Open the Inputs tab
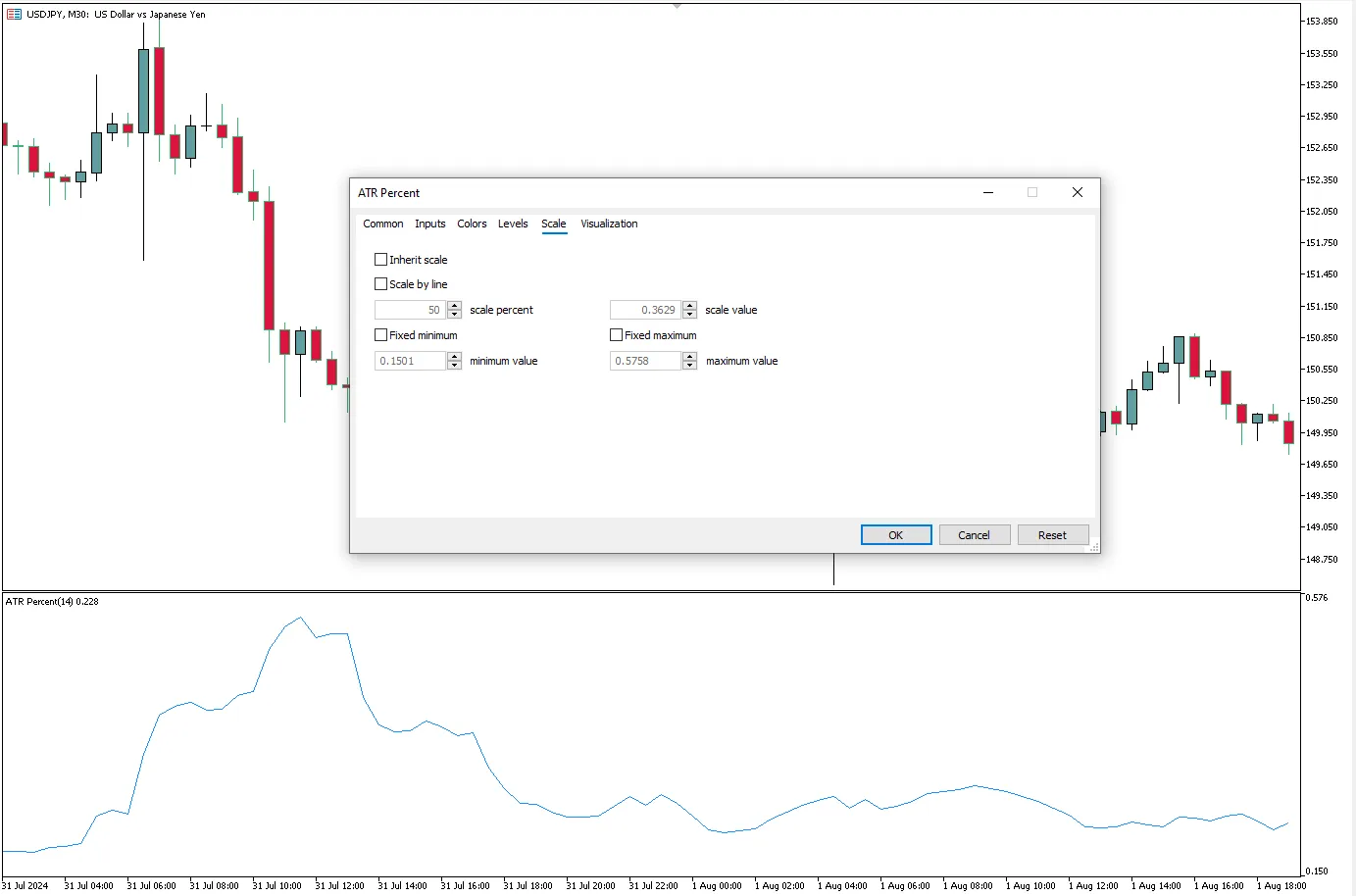 click(x=429, y=224)
